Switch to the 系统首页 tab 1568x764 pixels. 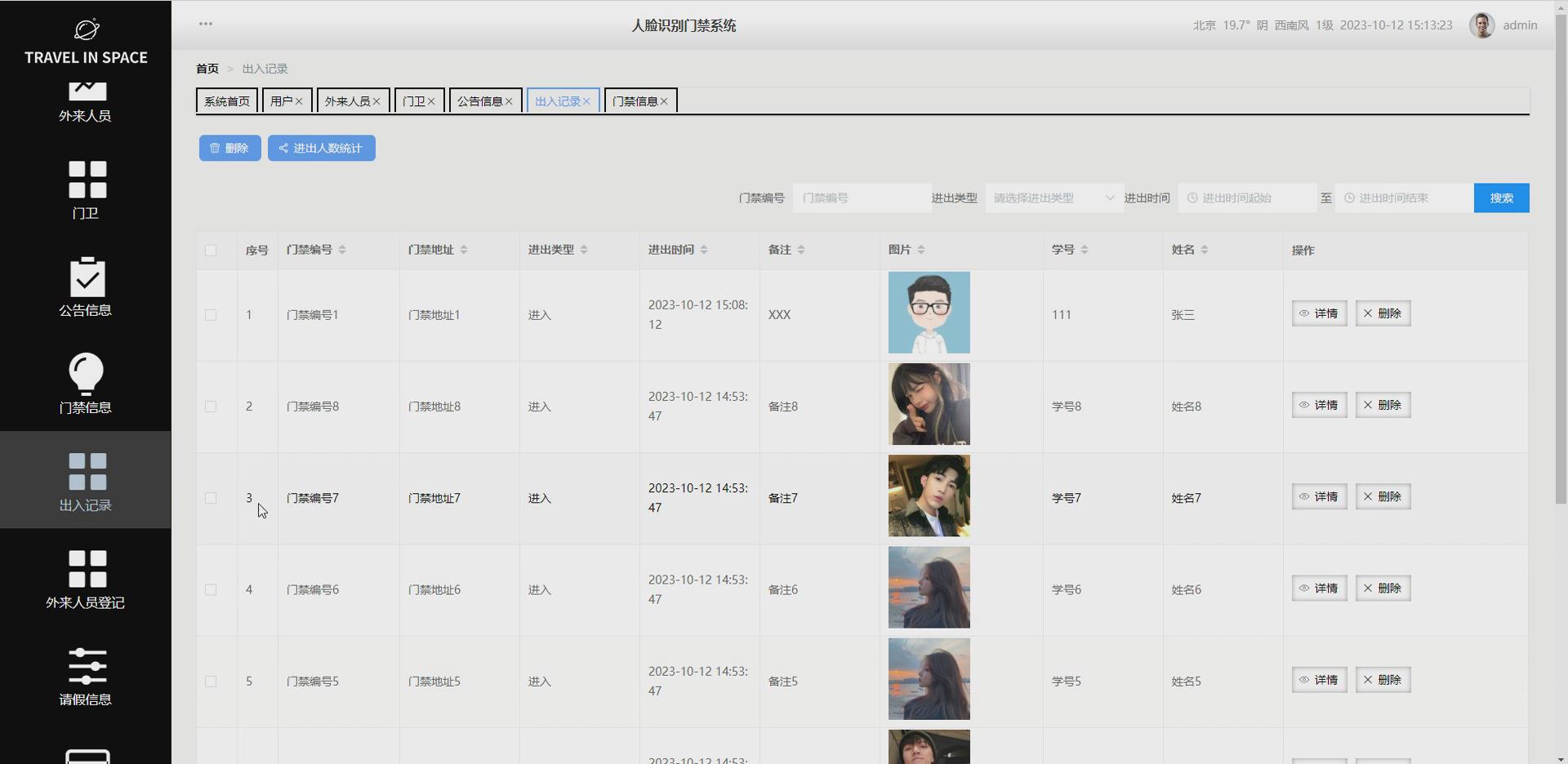click(x=227, y=101)
